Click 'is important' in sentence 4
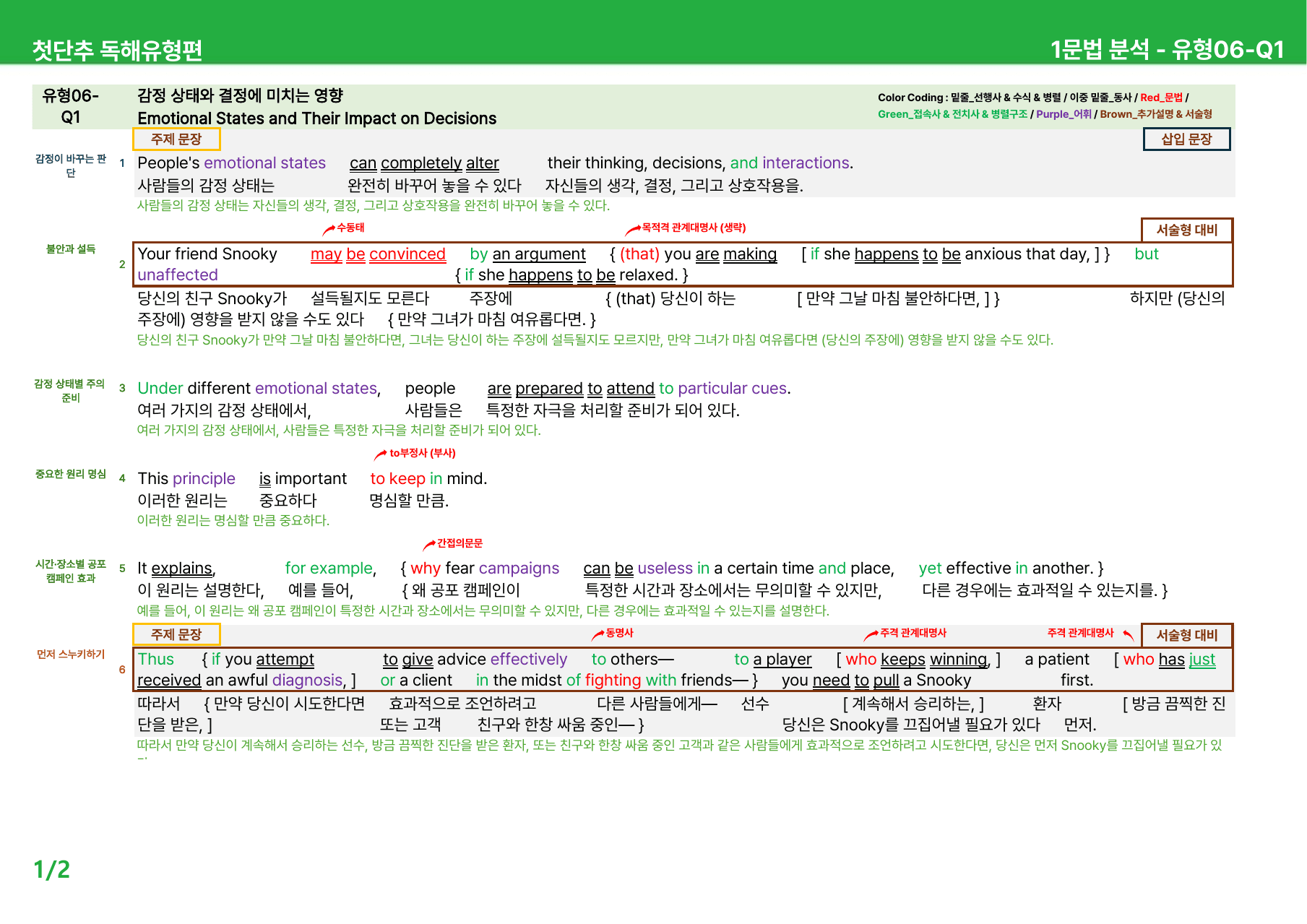The height and width of the screenshot is (924, 1307). [x=303, y=479]
